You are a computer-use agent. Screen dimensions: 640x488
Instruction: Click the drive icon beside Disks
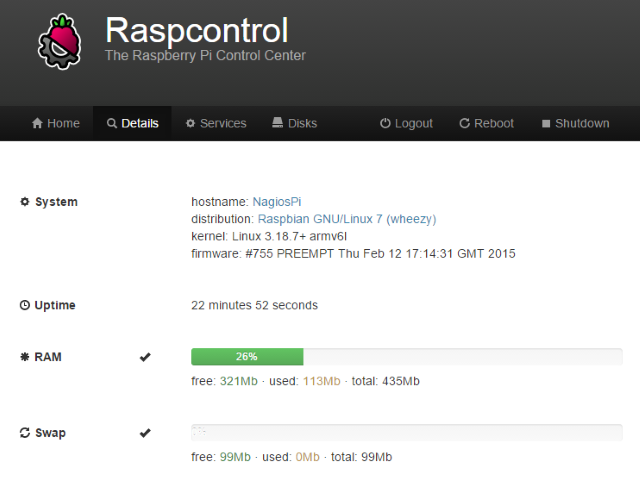278,123
